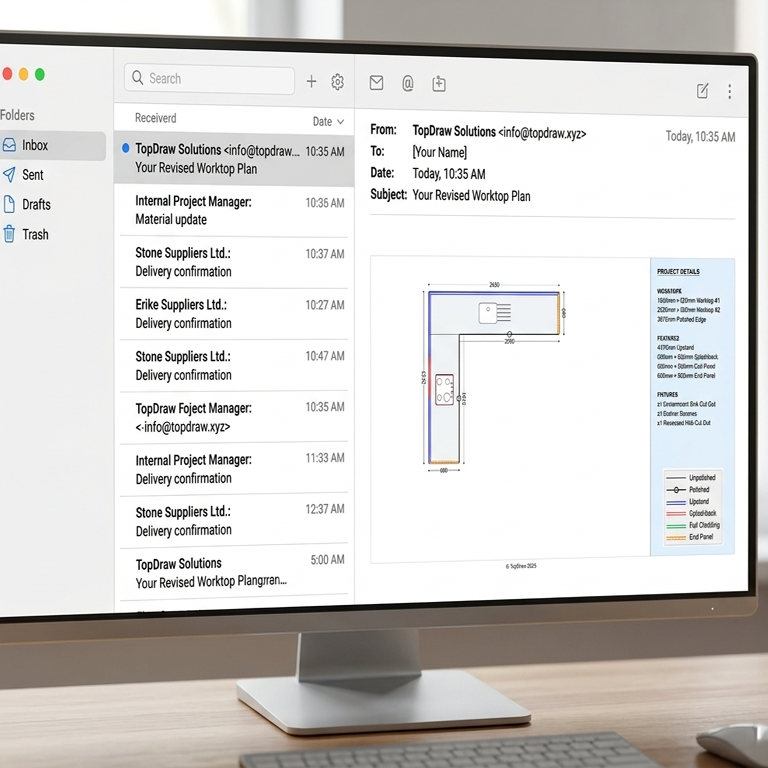Select the Sent folder
The height and width of the screenshot is (768, 768).
click(53, 175)
